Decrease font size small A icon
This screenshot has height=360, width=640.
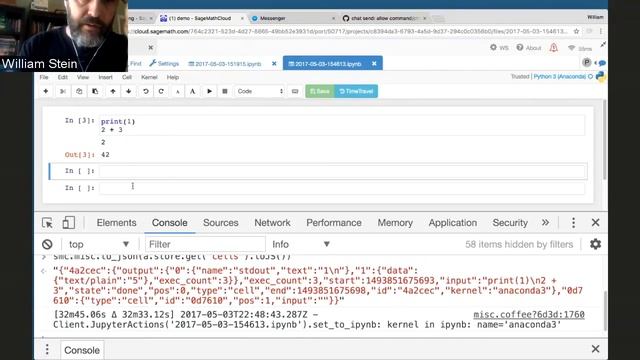tap(178, 91)
